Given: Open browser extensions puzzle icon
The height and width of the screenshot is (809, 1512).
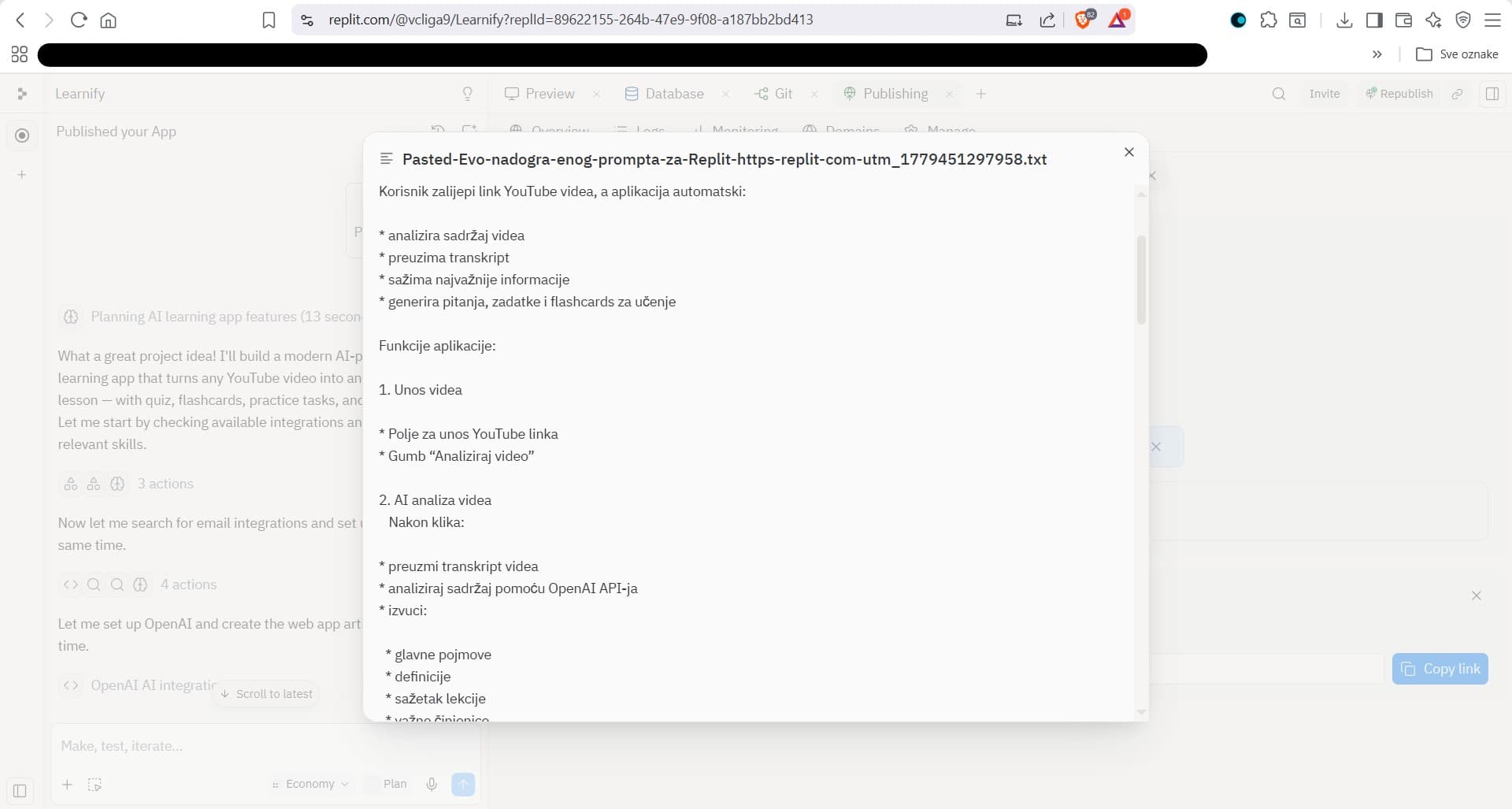Looking at the screenshot, I should 1268,20.
